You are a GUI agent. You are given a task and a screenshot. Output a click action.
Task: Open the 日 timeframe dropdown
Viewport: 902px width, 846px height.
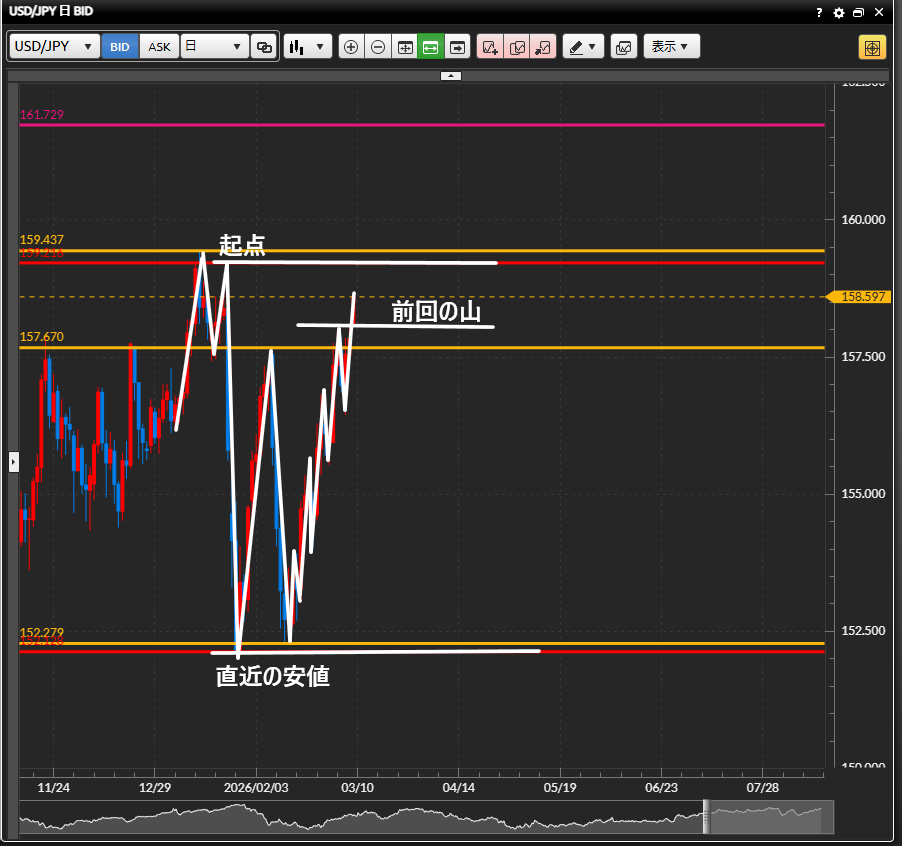point(214,47)
